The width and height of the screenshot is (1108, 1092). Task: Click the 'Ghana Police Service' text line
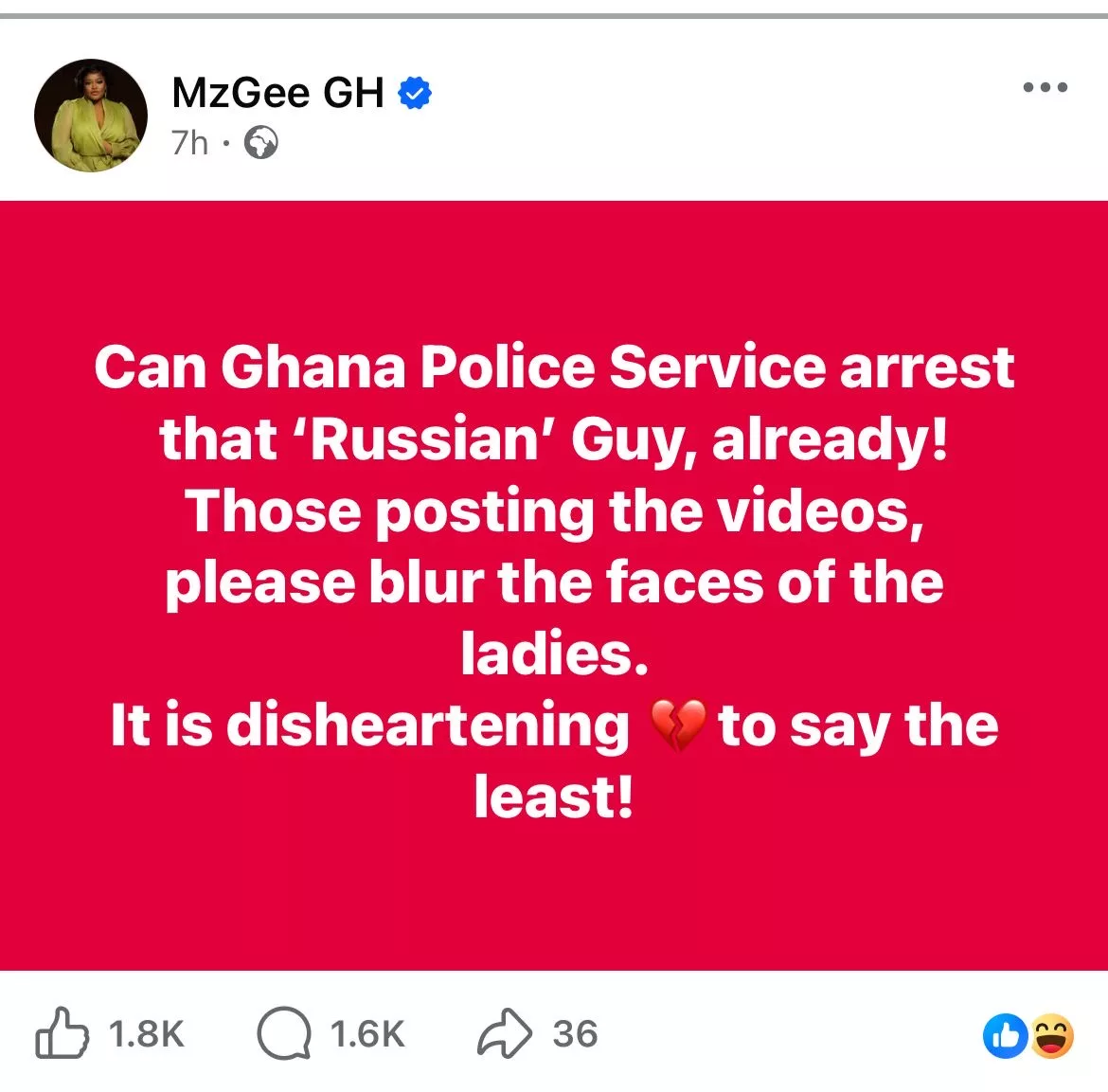[554, 367]
